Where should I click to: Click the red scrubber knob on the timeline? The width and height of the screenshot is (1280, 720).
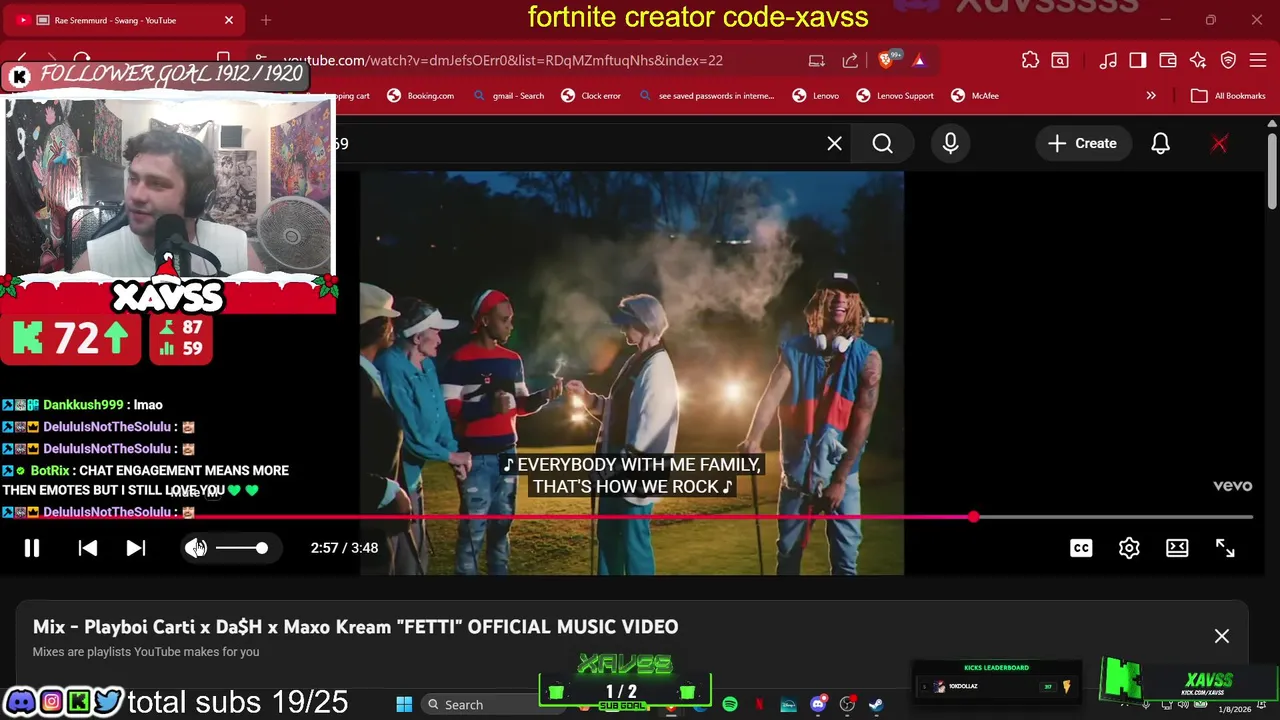tap(973, 517)
